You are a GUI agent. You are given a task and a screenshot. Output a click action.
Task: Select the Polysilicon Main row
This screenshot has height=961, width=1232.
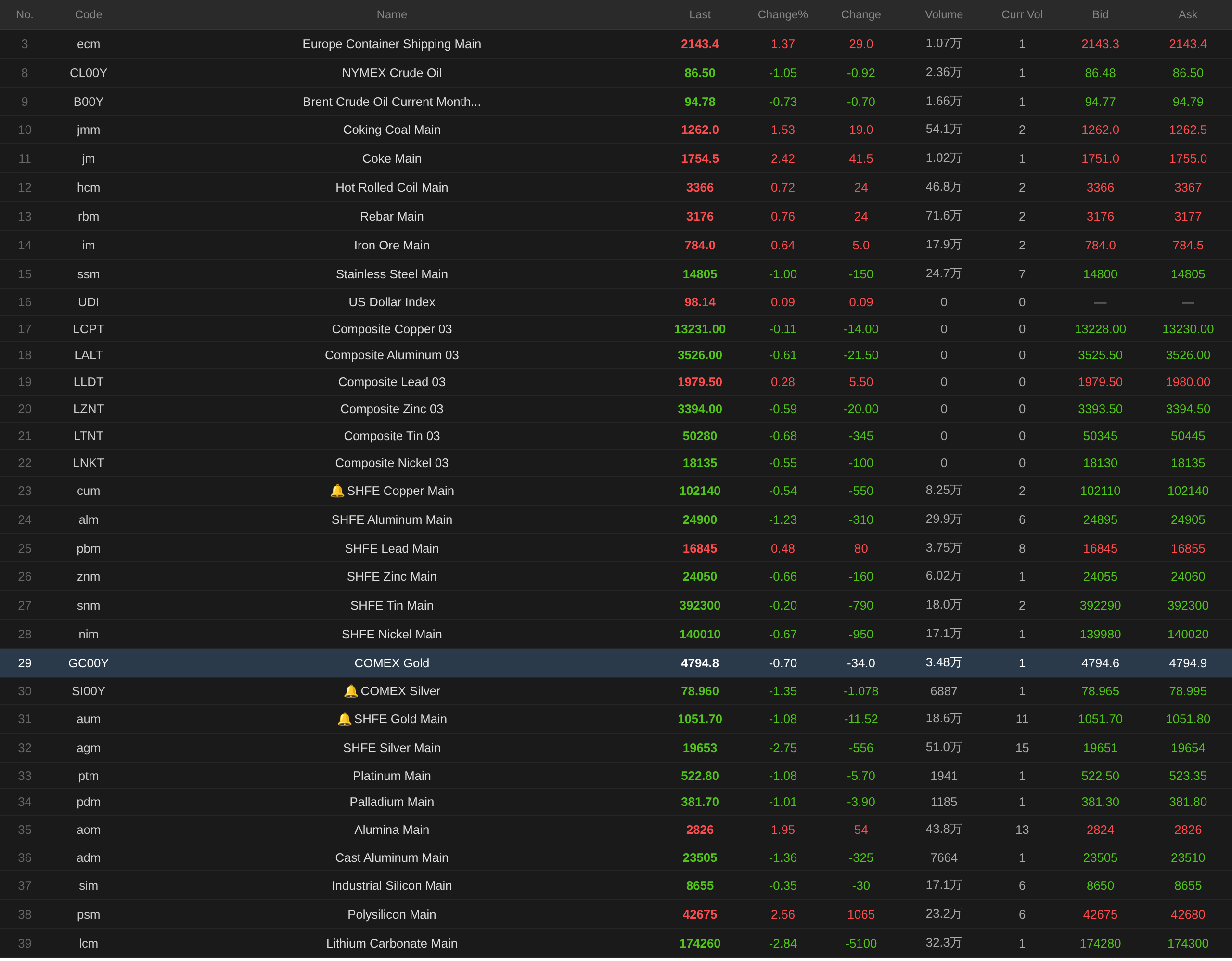tap(391, 914)
